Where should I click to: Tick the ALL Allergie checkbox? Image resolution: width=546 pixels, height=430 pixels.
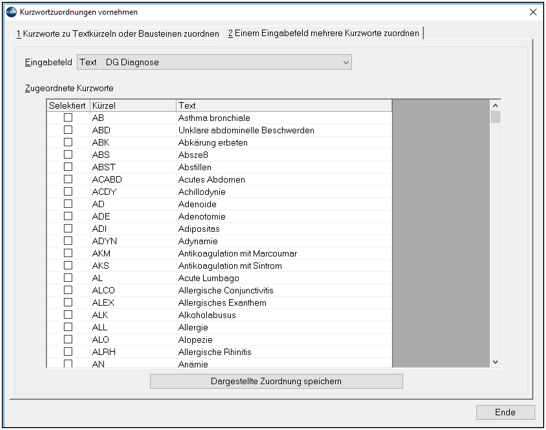point(68,327)
